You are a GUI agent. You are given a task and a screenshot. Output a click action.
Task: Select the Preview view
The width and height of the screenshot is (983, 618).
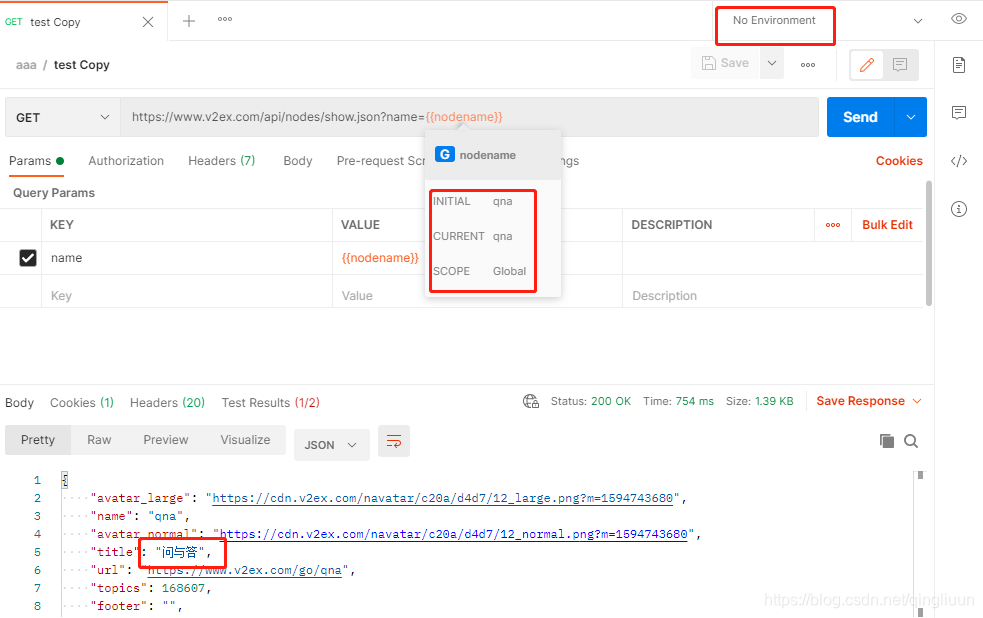click(166, 440)
